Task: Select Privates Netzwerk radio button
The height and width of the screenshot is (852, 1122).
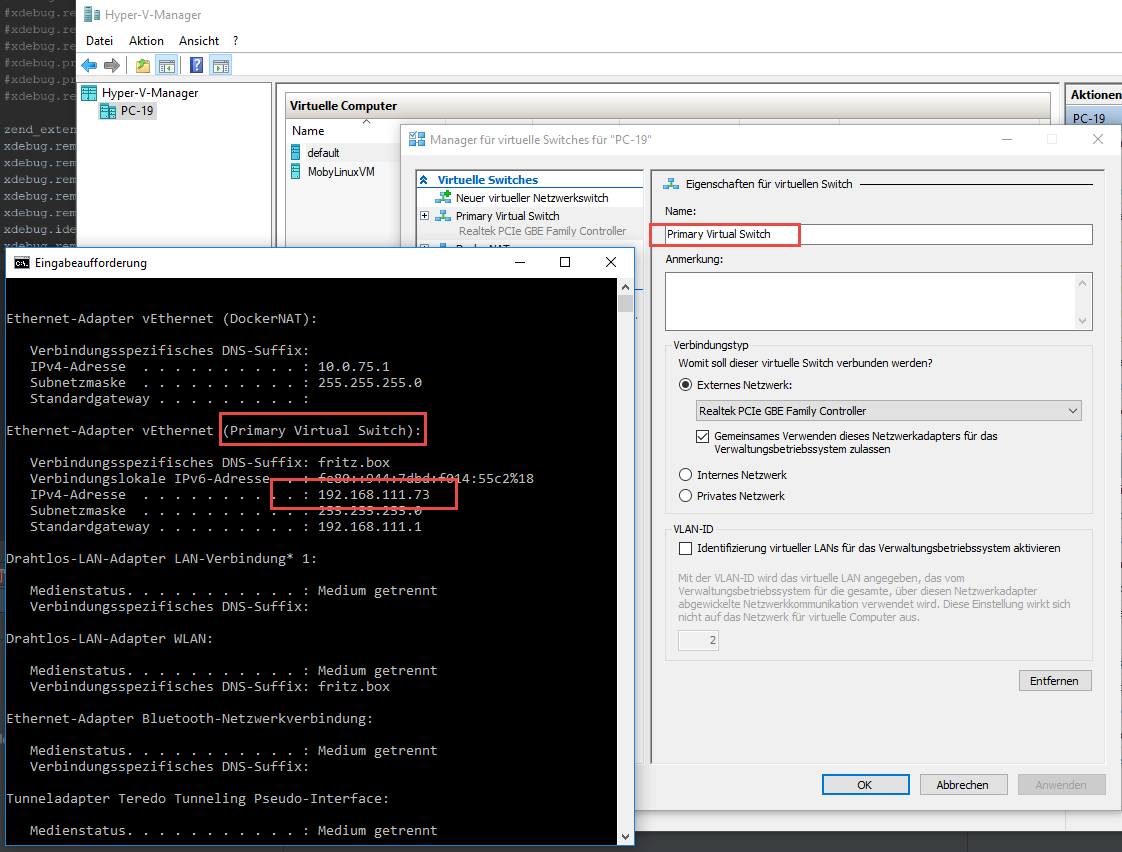Action: point(686,496)
